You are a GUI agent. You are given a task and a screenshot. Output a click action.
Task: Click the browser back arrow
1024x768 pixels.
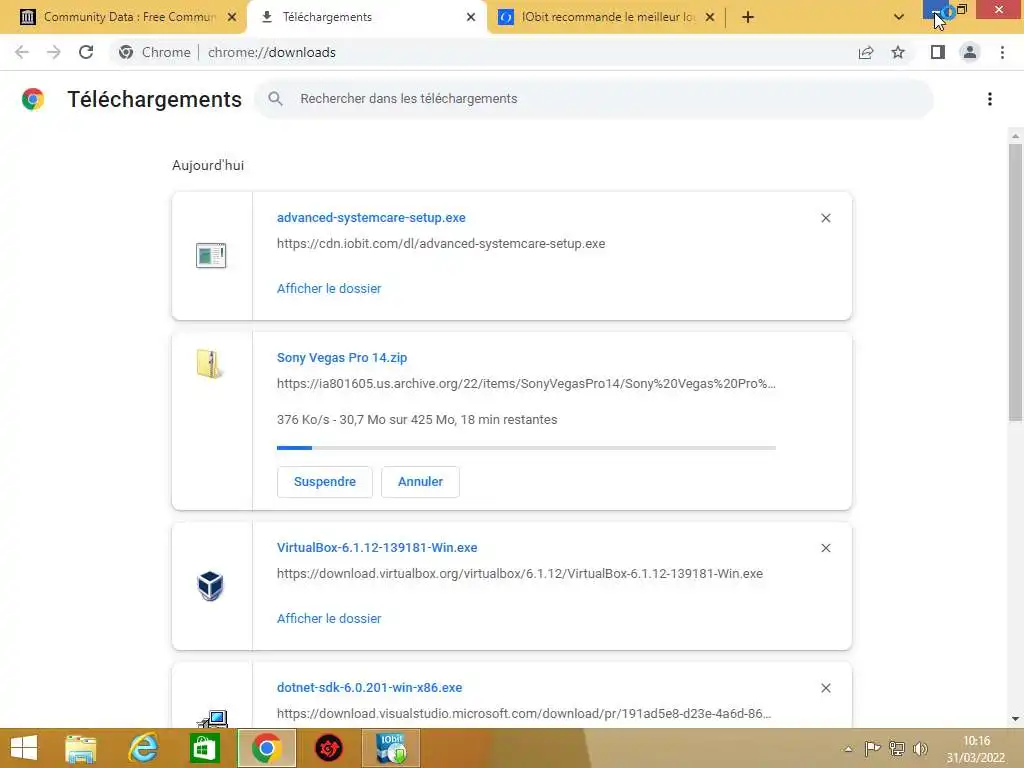point(22,52)
